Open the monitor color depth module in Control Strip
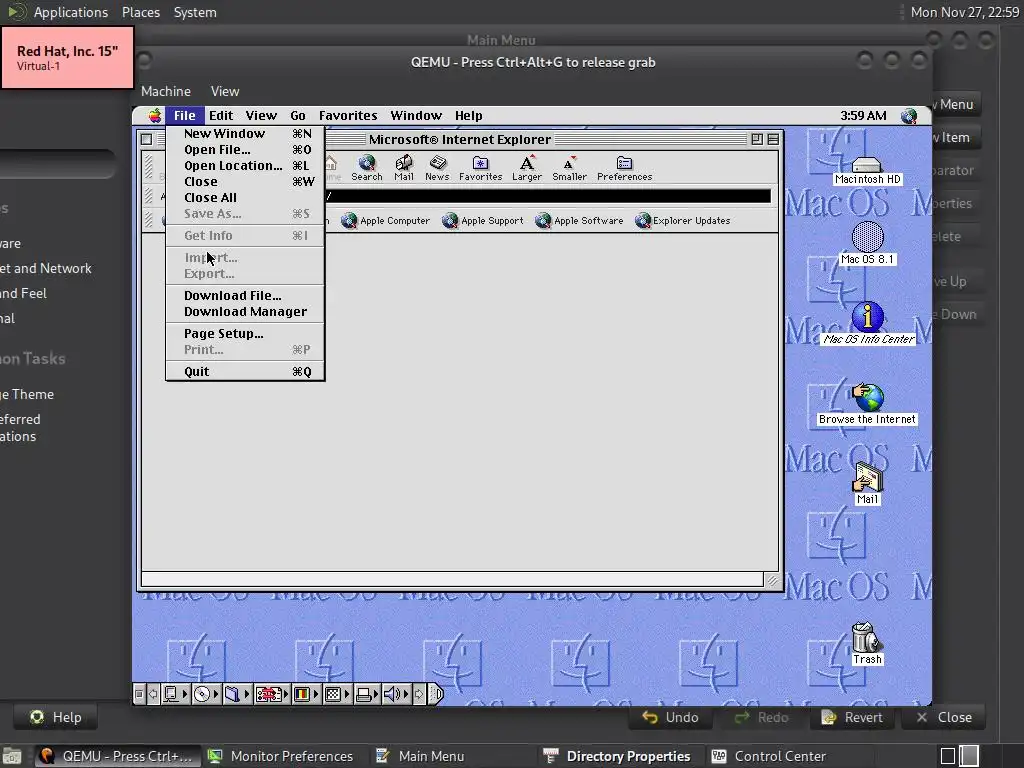Screen dimensions: 1024x768 [x=305, y=694]
